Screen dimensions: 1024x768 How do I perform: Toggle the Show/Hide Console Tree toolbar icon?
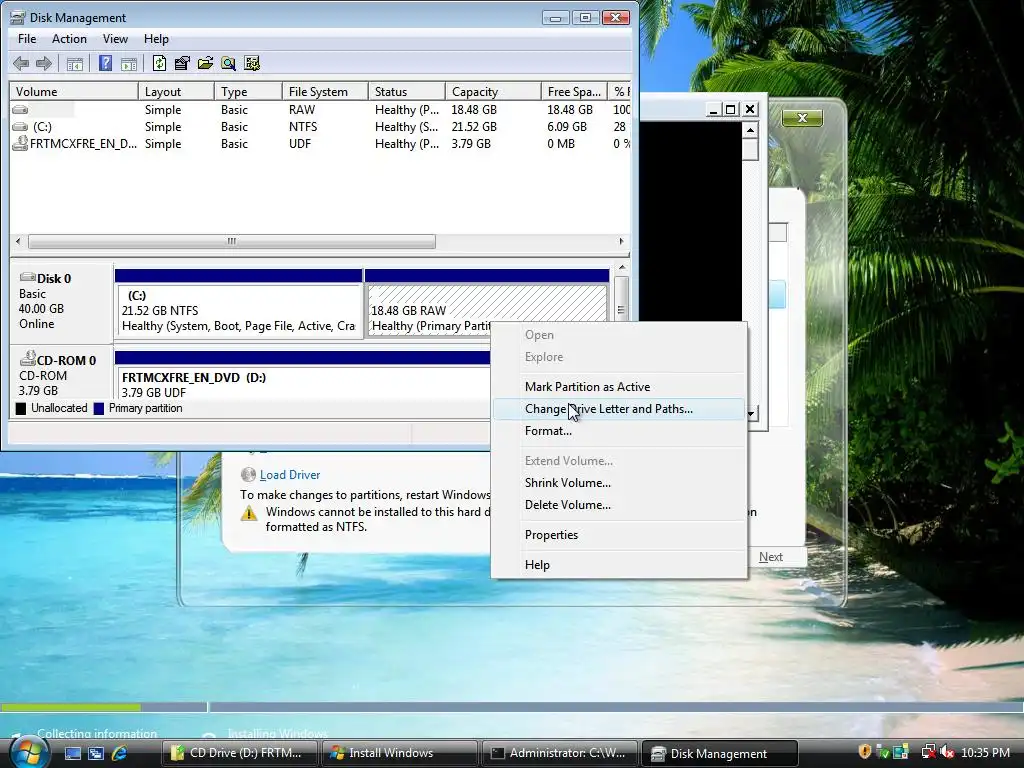click(x=75, y=63)
